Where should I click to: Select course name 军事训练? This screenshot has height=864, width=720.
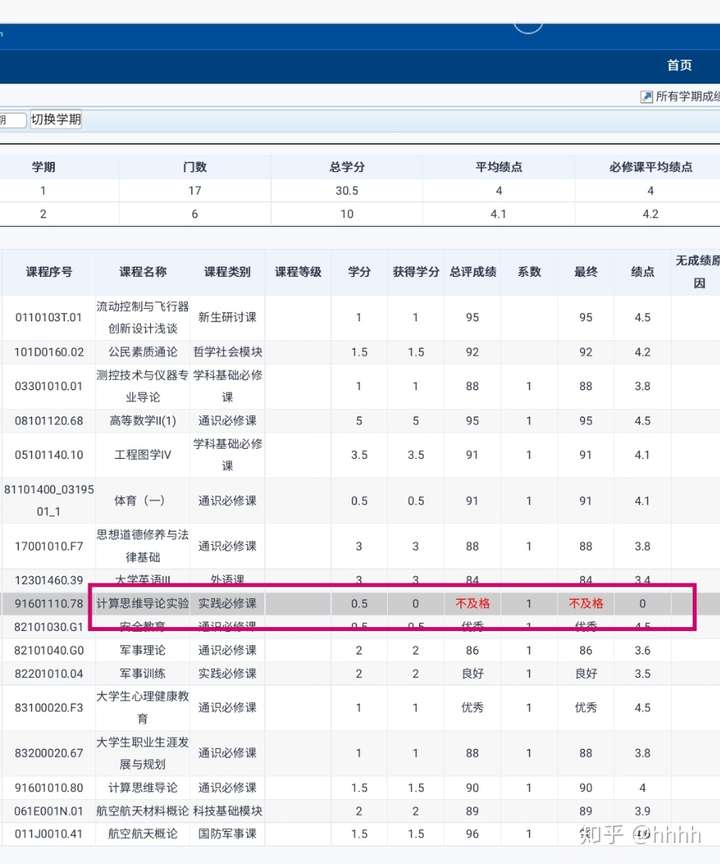pos(143,673)
